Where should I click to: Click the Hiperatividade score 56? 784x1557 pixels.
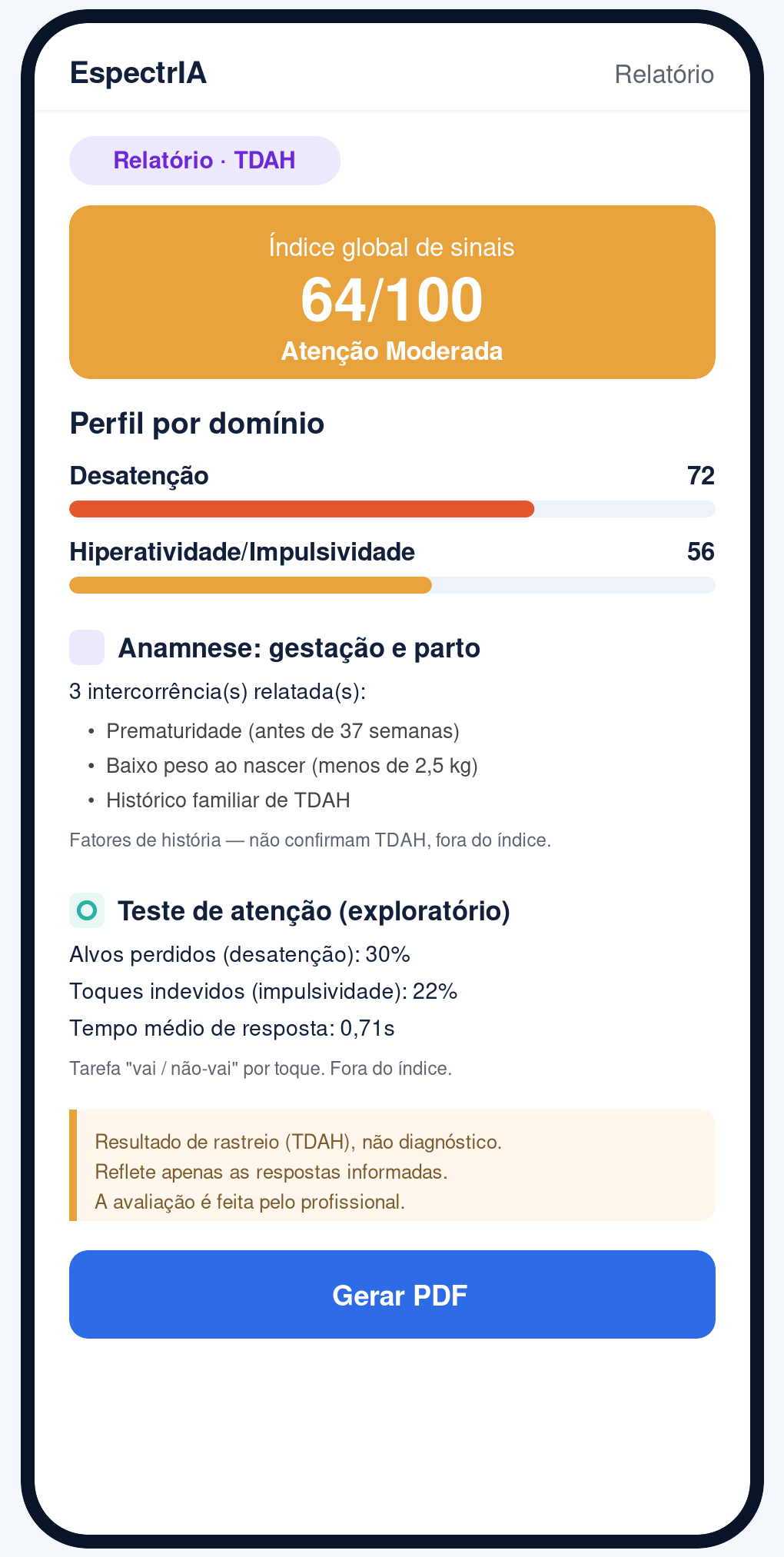coord(701,552)
